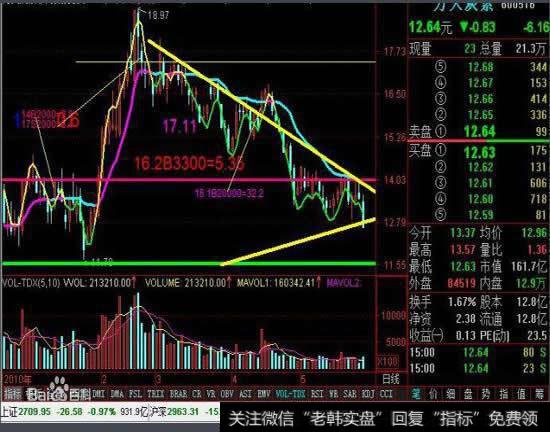The height and width of the screenshot is (432, 550).
Task: Open the EMV indicator tab
Action: point(263,394)
